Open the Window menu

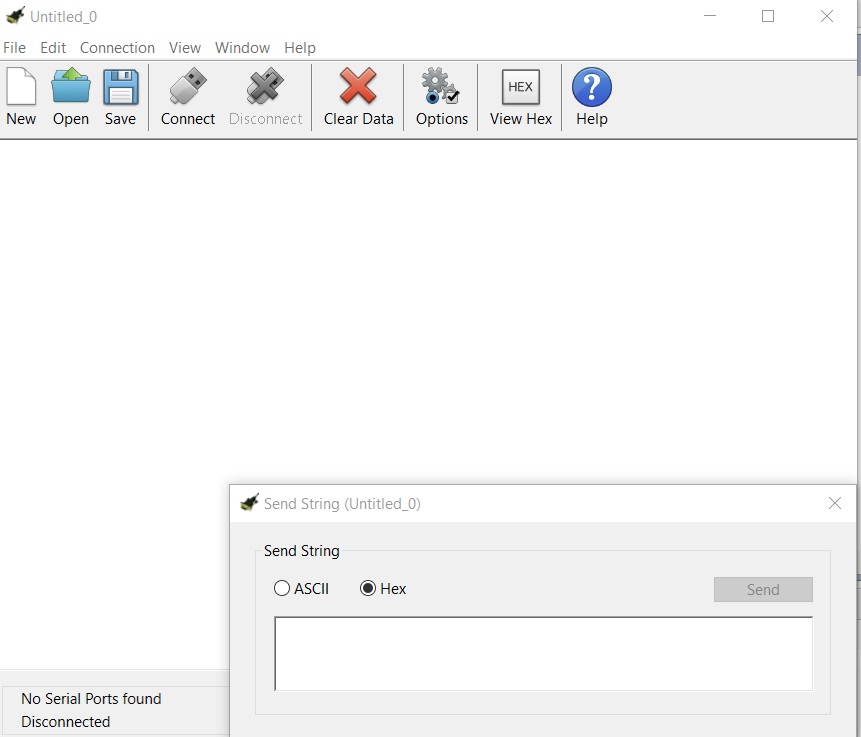point(242,48)
